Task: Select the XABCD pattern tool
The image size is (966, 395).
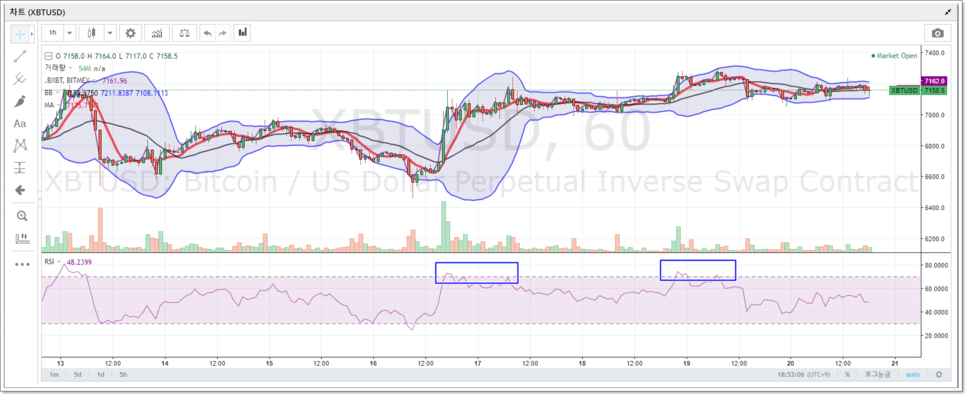Action: click(20, 145)
